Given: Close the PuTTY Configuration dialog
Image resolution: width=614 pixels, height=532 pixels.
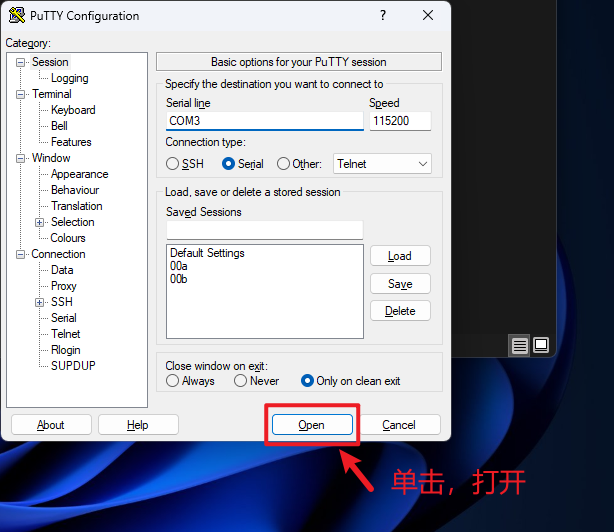Looking at the screenshot, I should tap(428, 15).
